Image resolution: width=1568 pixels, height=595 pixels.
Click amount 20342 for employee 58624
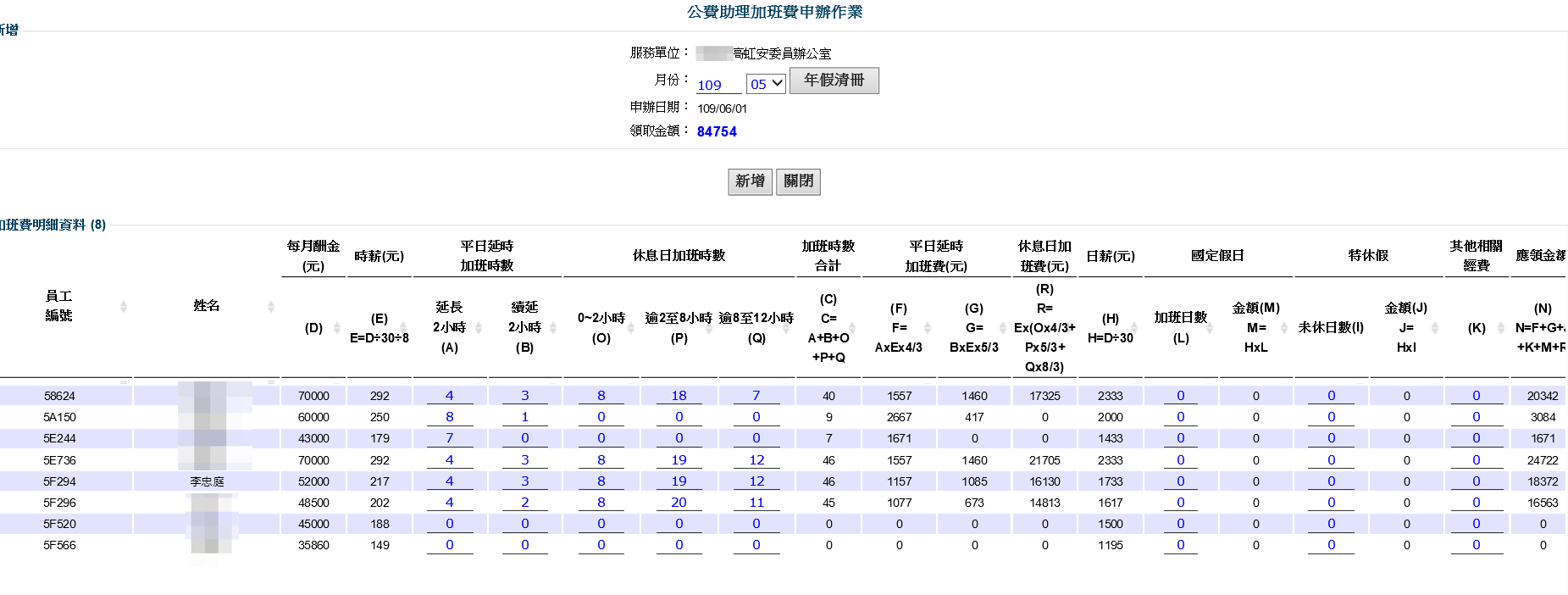[x=1543, y=396]
